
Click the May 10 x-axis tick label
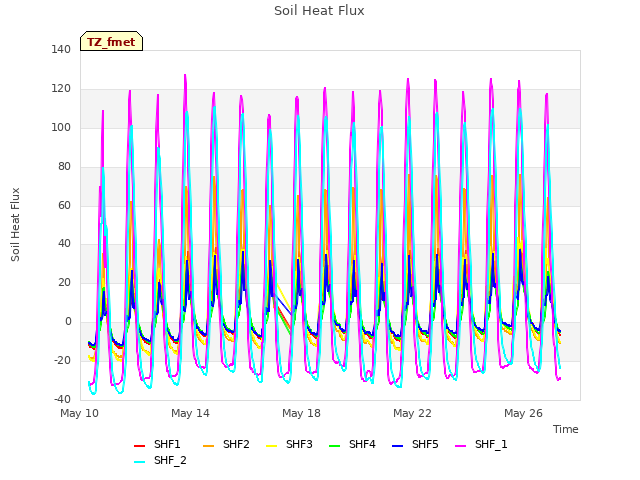click(x=79, y=413)
